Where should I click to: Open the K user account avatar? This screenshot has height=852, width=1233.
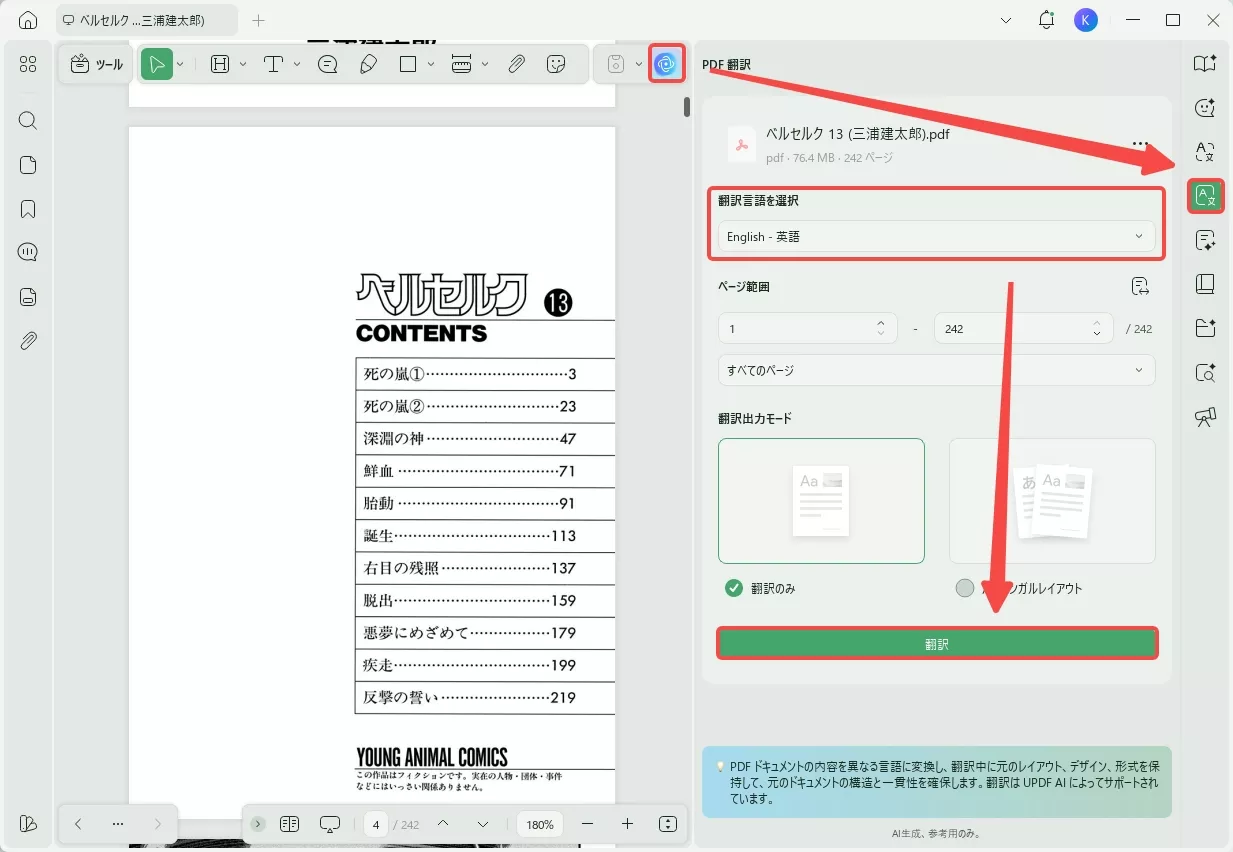coord(1085,20)
